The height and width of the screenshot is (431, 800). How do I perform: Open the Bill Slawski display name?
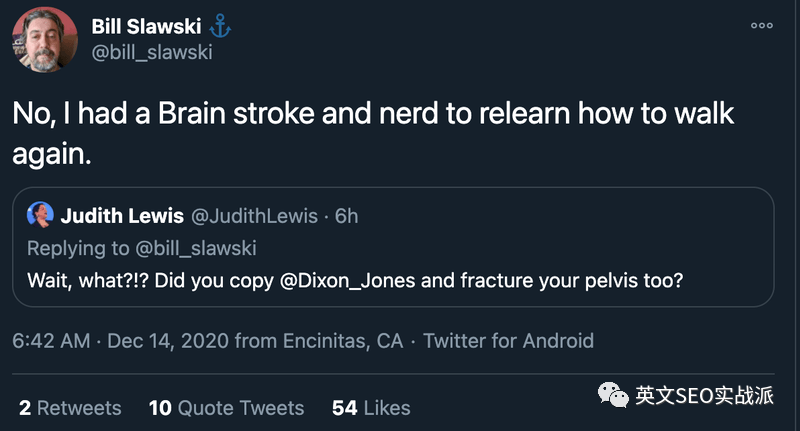(x=146, y=27)
